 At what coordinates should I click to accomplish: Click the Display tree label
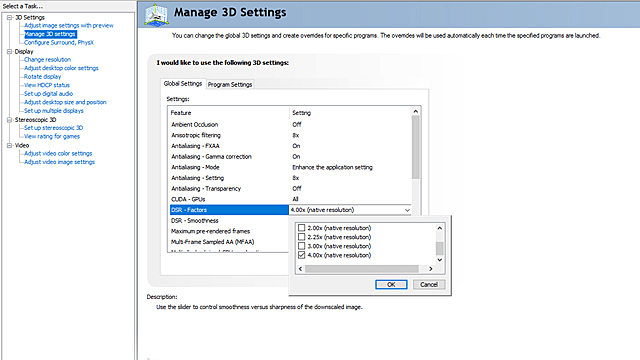coord(24,51)
